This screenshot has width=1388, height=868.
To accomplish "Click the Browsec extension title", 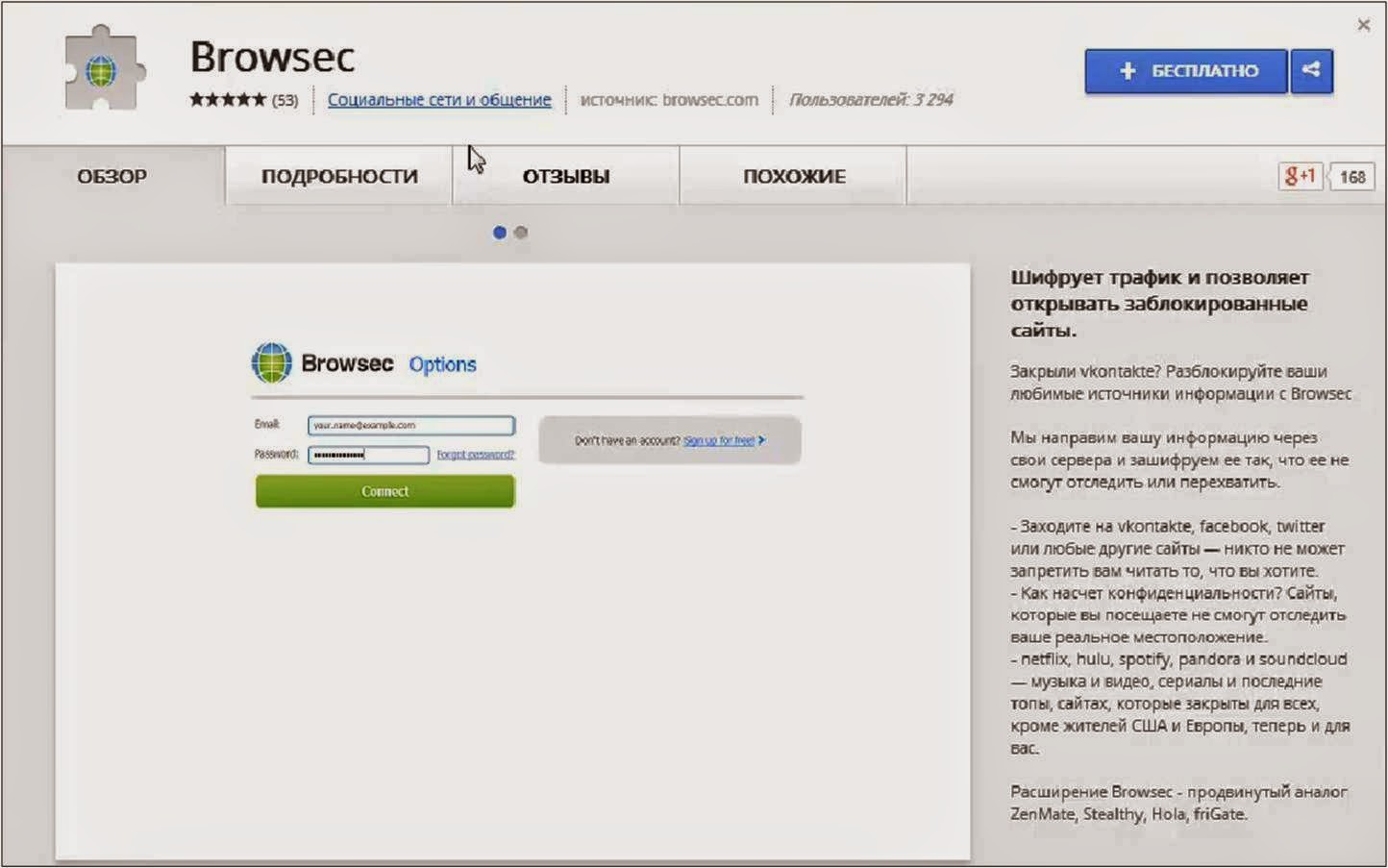I will pyautogui.click(x=272, y=57).
